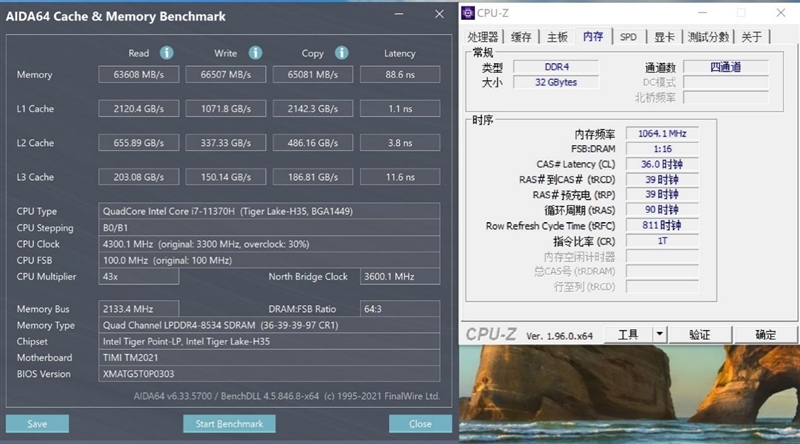
Task: Click the Memory Latency value 88.6 ns
Action: coord(400,75)
